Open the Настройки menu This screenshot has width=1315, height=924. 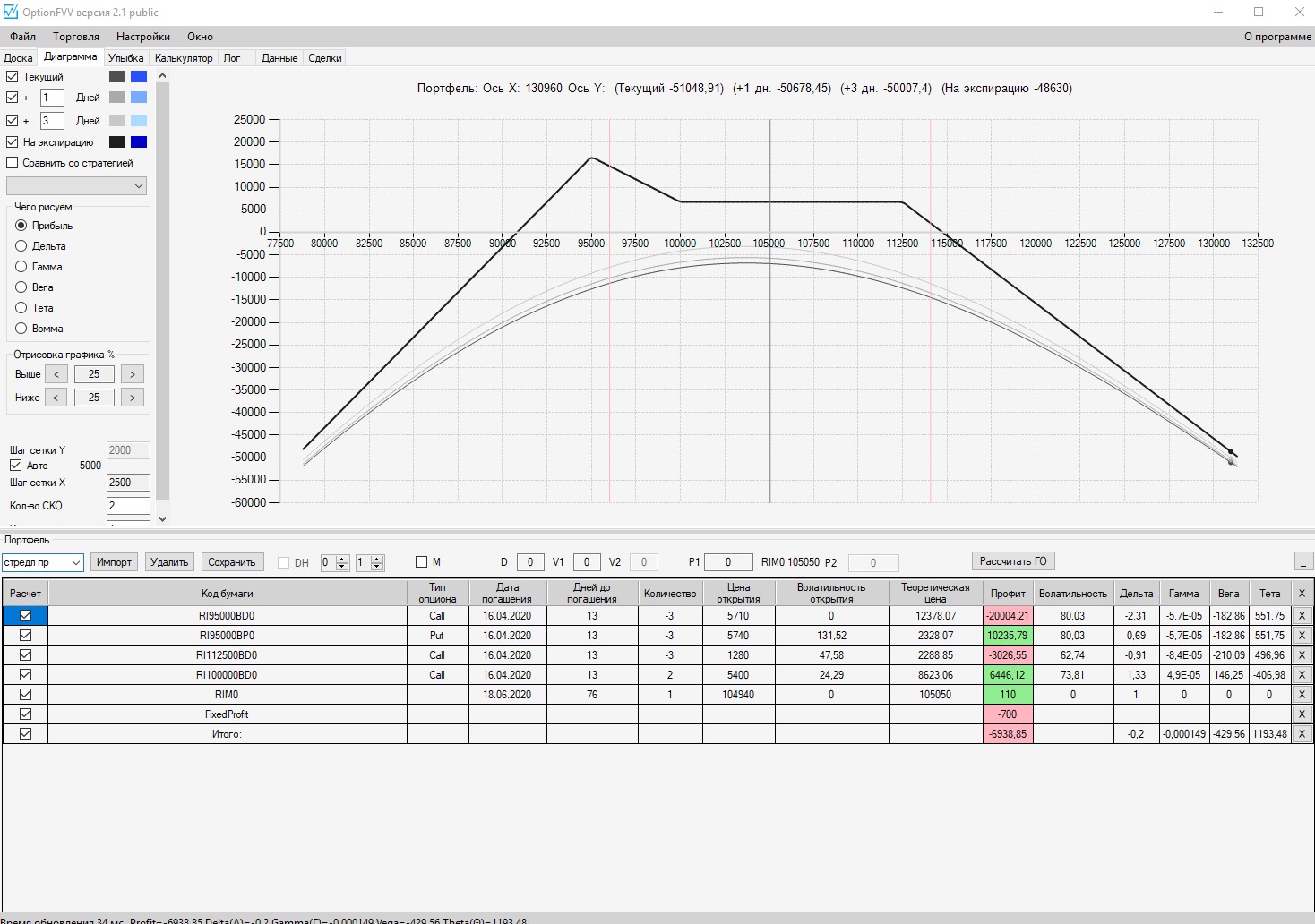click(x=143, y=37)
